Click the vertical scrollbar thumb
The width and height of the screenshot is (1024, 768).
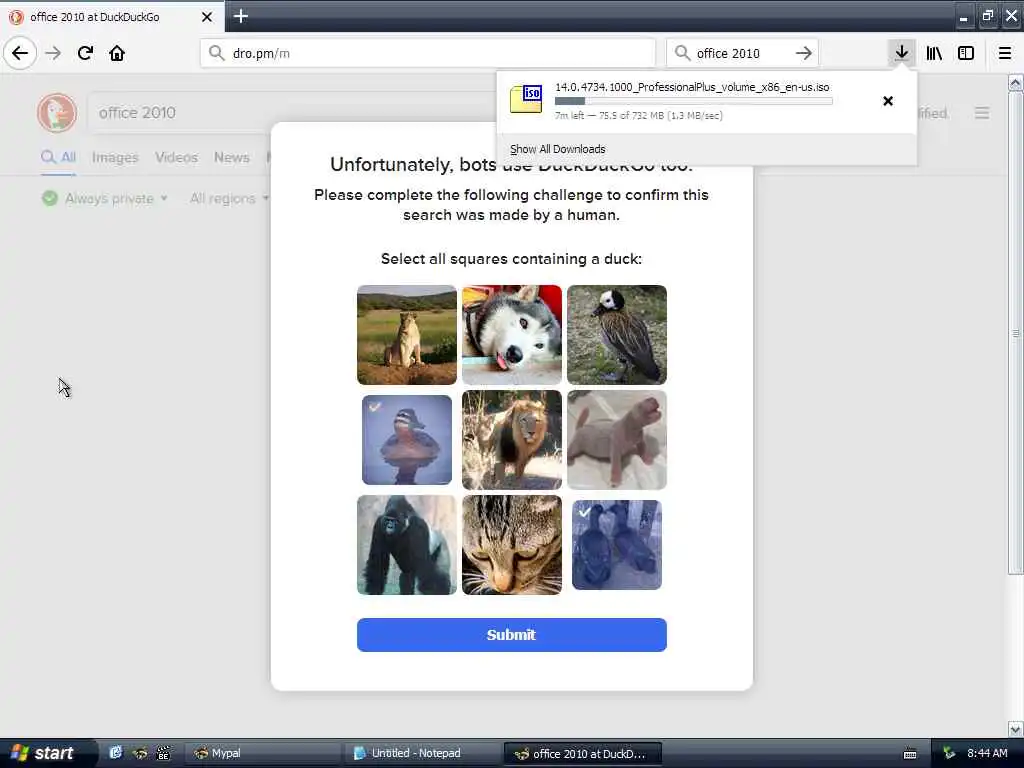1015,333
